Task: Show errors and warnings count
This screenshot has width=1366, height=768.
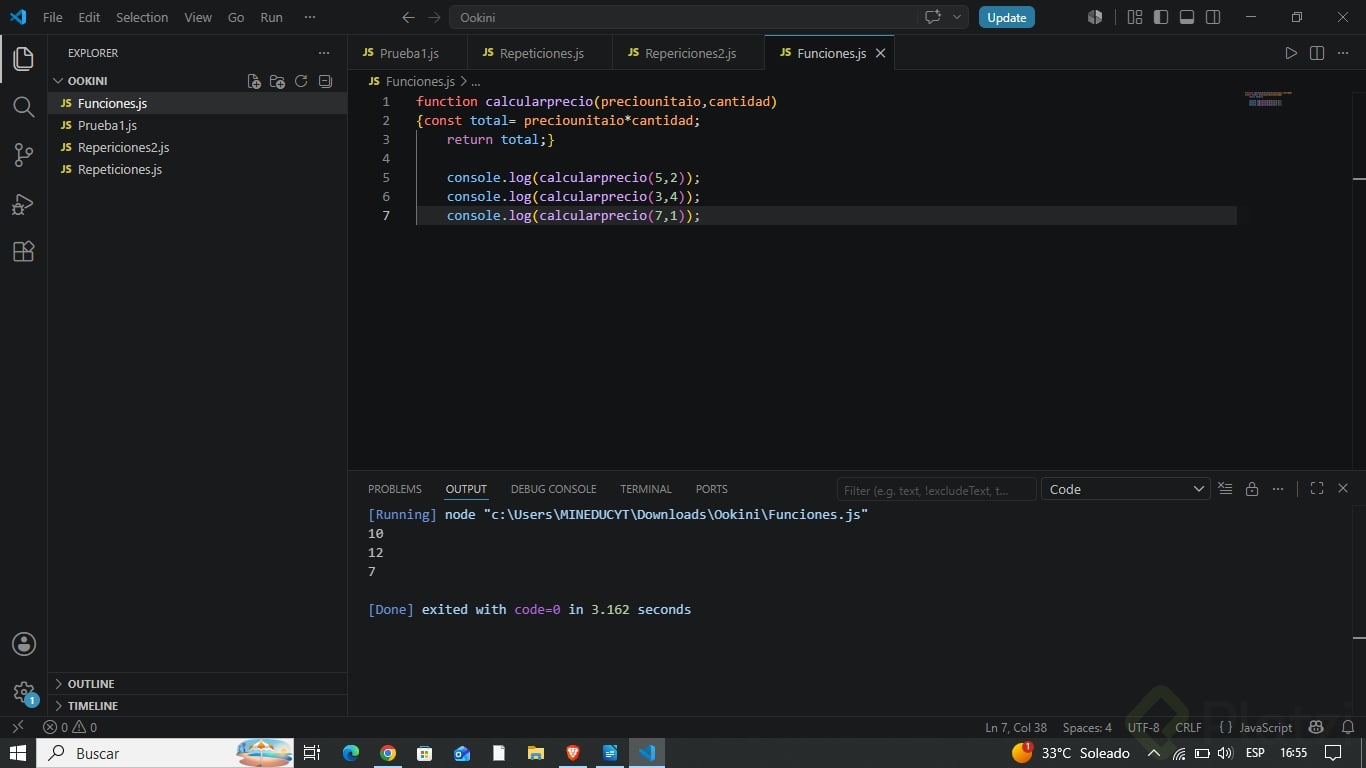Action: tap(70, 727)
